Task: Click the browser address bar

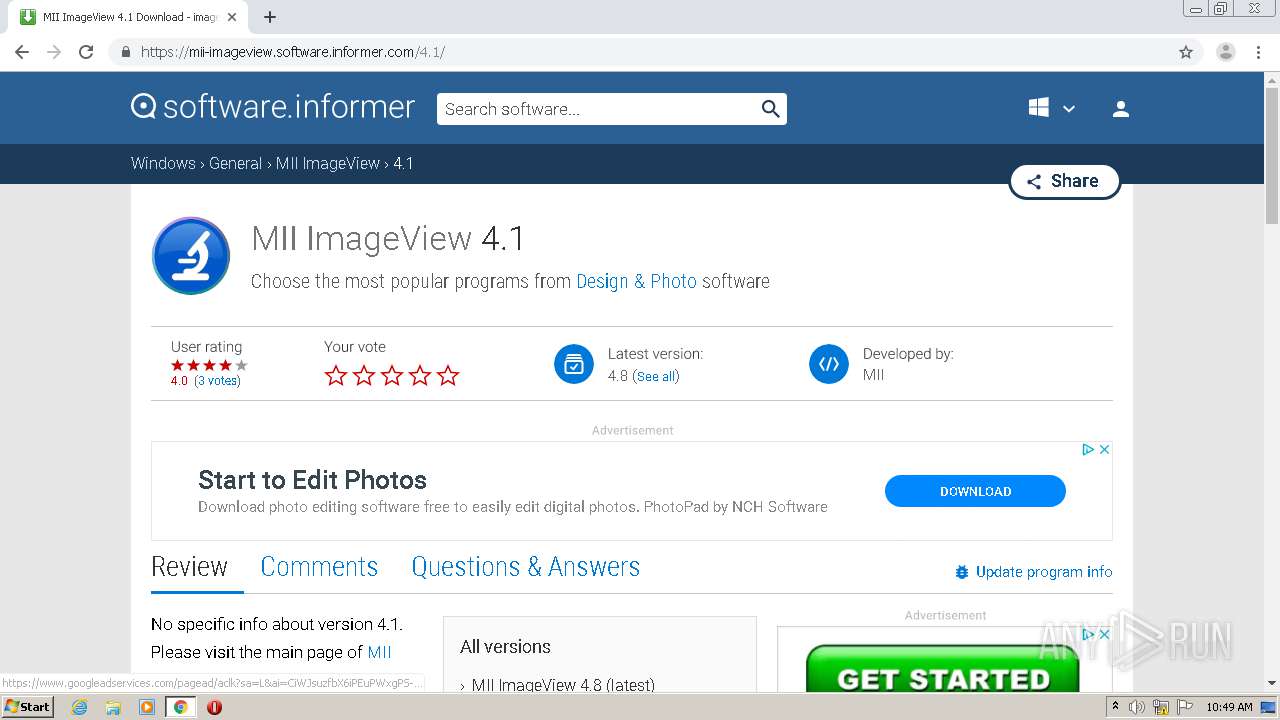Action: [x=640, y=52]
